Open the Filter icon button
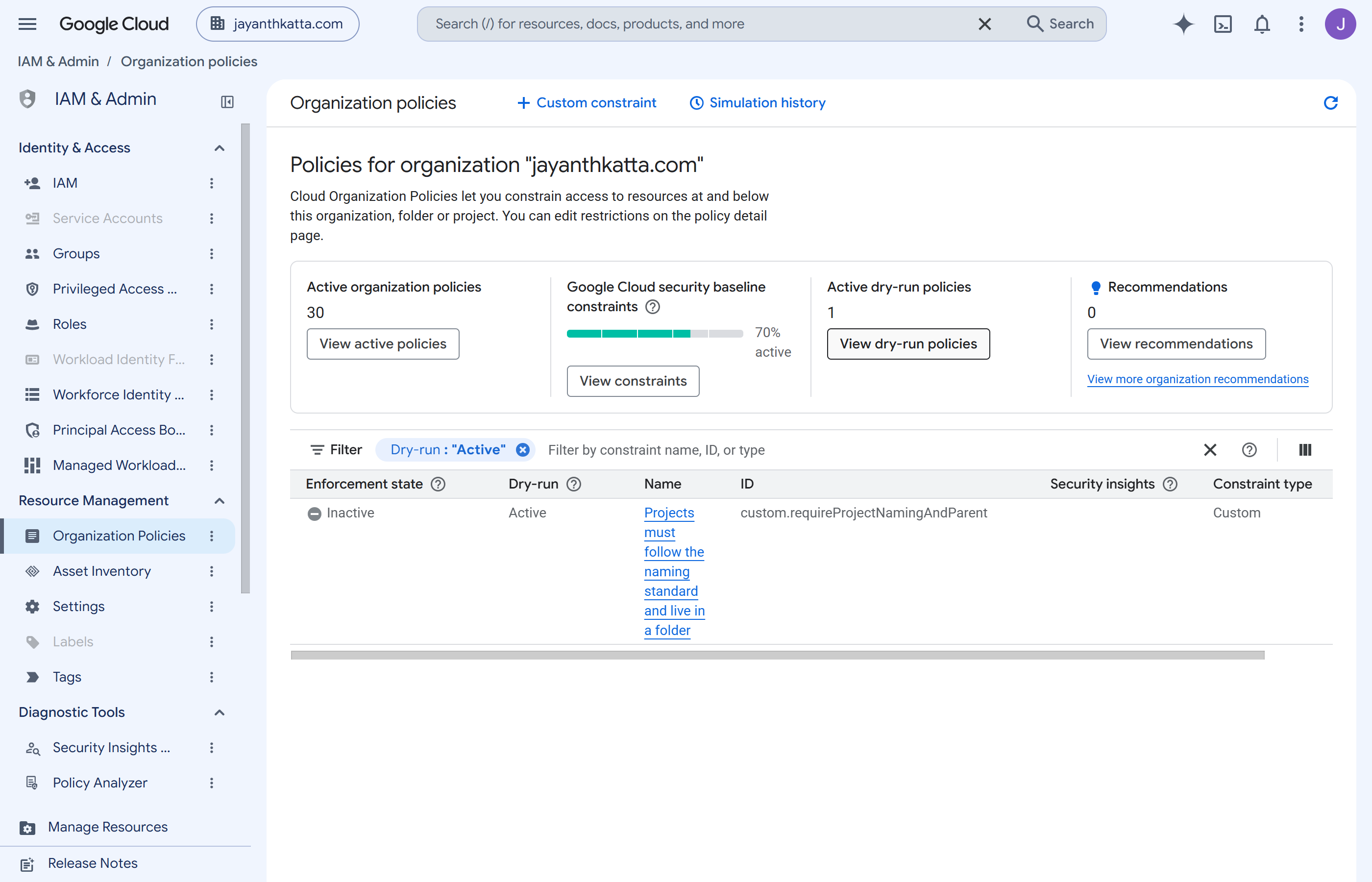Viewport: 1372px width, 882px height. [336, 450]
